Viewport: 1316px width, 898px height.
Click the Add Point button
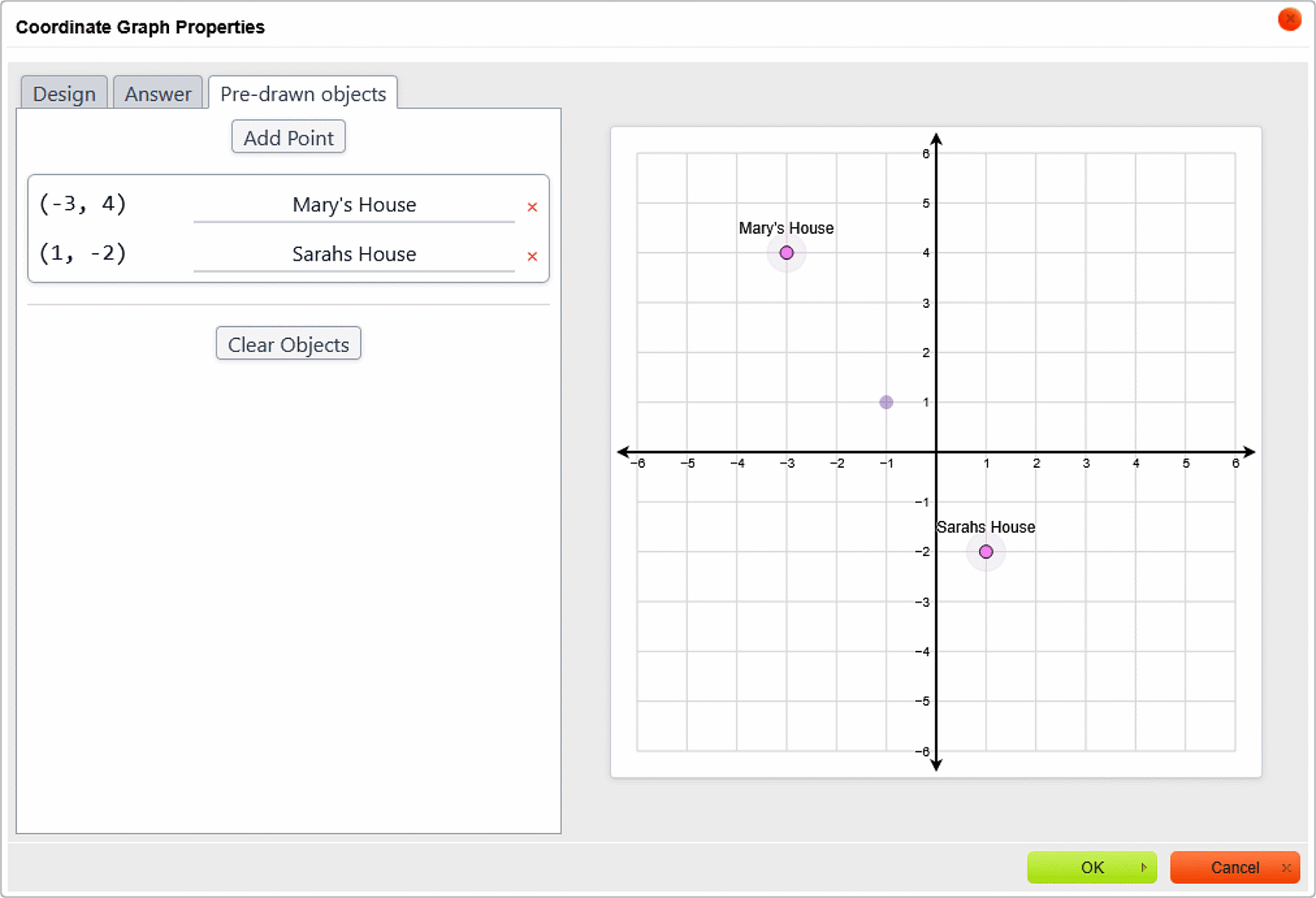[x=288, y=137]
